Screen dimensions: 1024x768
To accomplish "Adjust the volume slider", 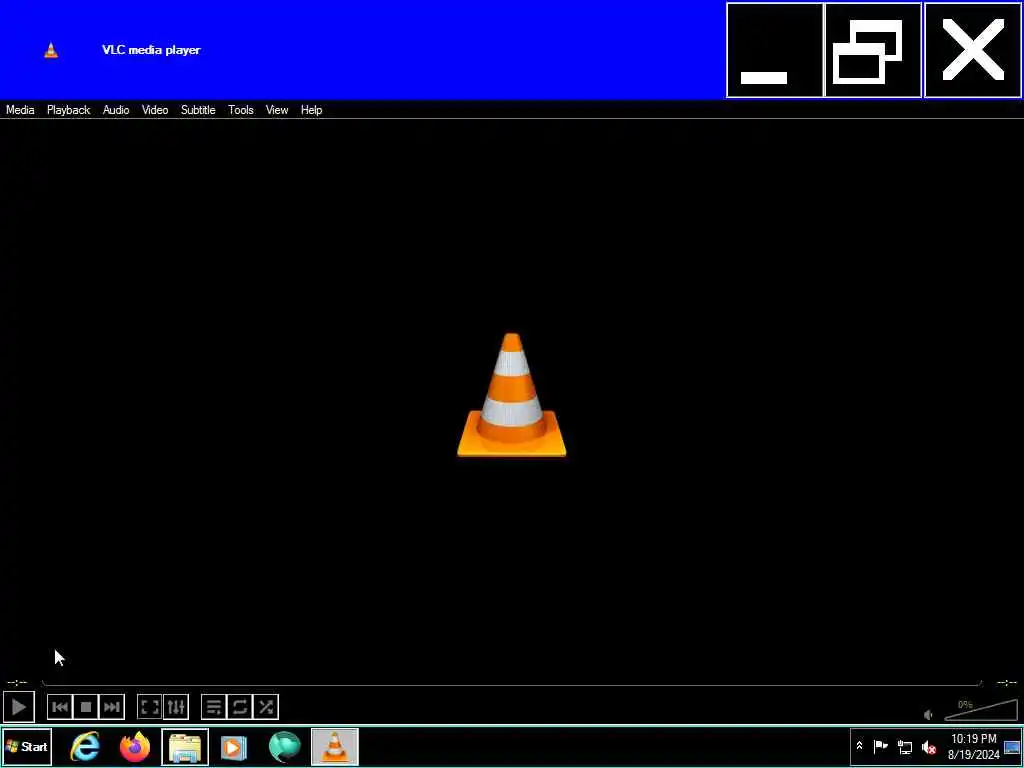I will 981,710.
